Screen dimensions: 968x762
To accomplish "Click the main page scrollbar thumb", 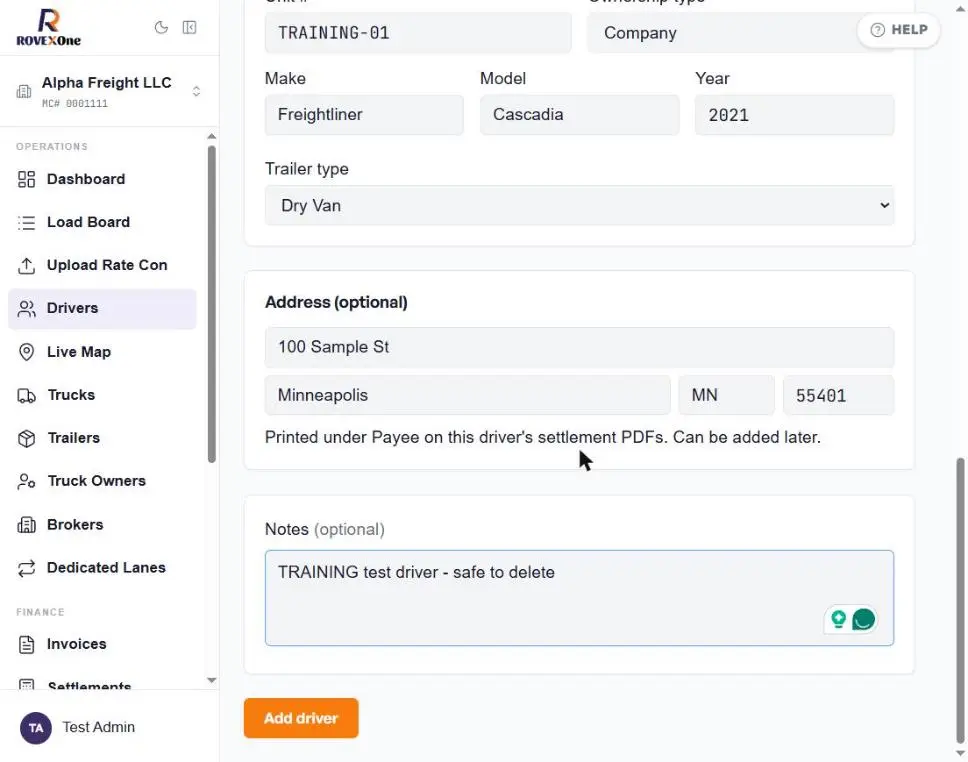I will [x=960, y=600].
